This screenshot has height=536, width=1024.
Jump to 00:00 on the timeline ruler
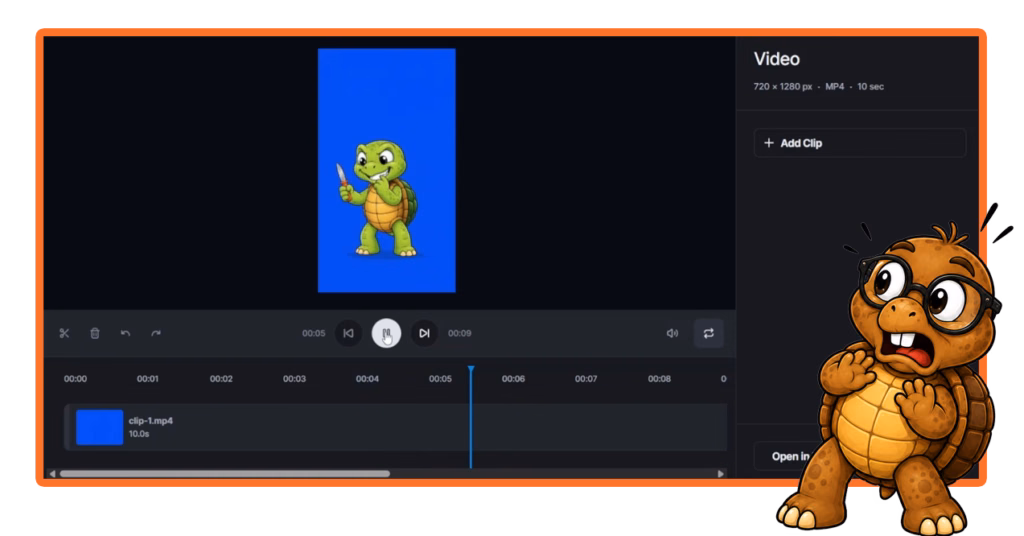pos(75,379)
